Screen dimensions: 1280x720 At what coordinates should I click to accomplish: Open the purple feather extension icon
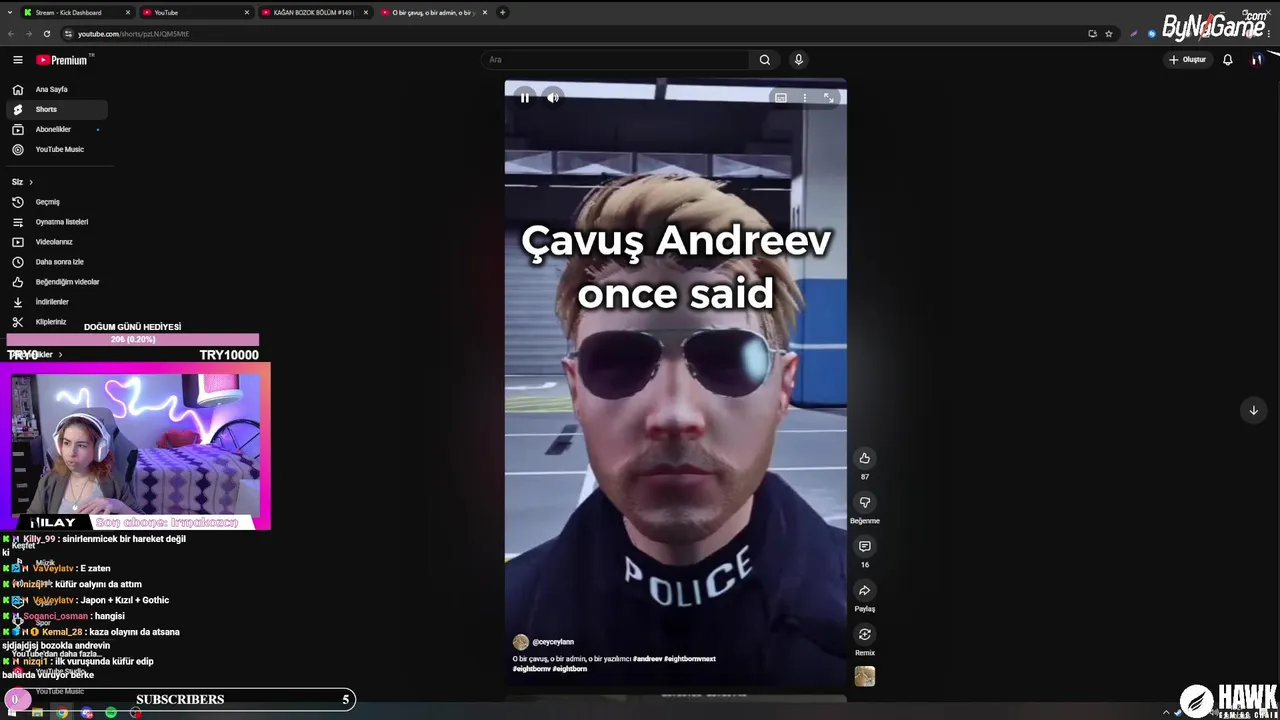[x=1134, y=33]
